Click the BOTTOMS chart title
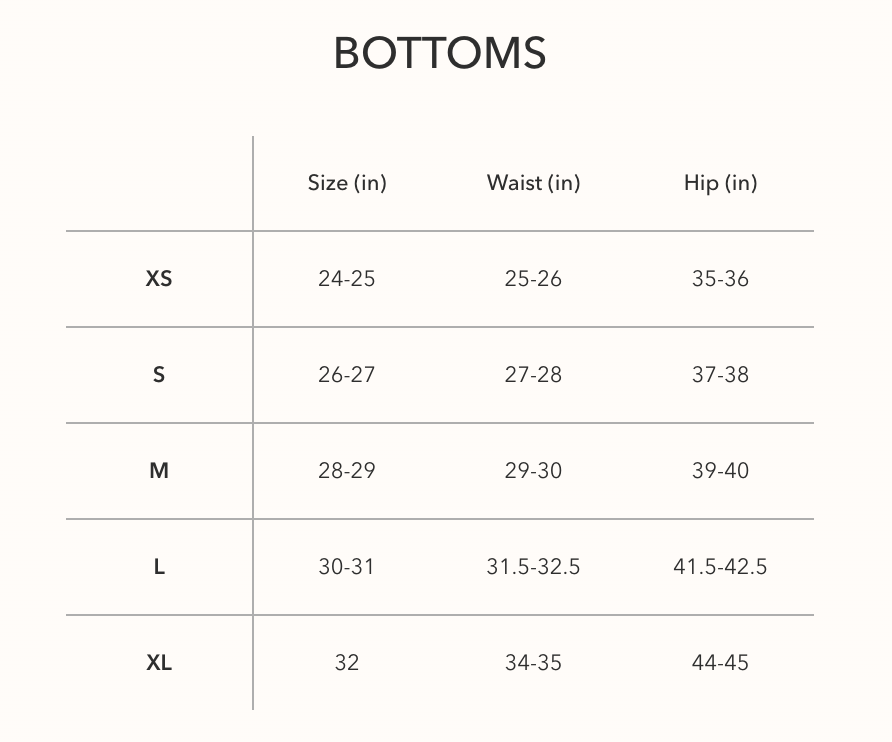This screenshot has height=742, width=892. 440,53
